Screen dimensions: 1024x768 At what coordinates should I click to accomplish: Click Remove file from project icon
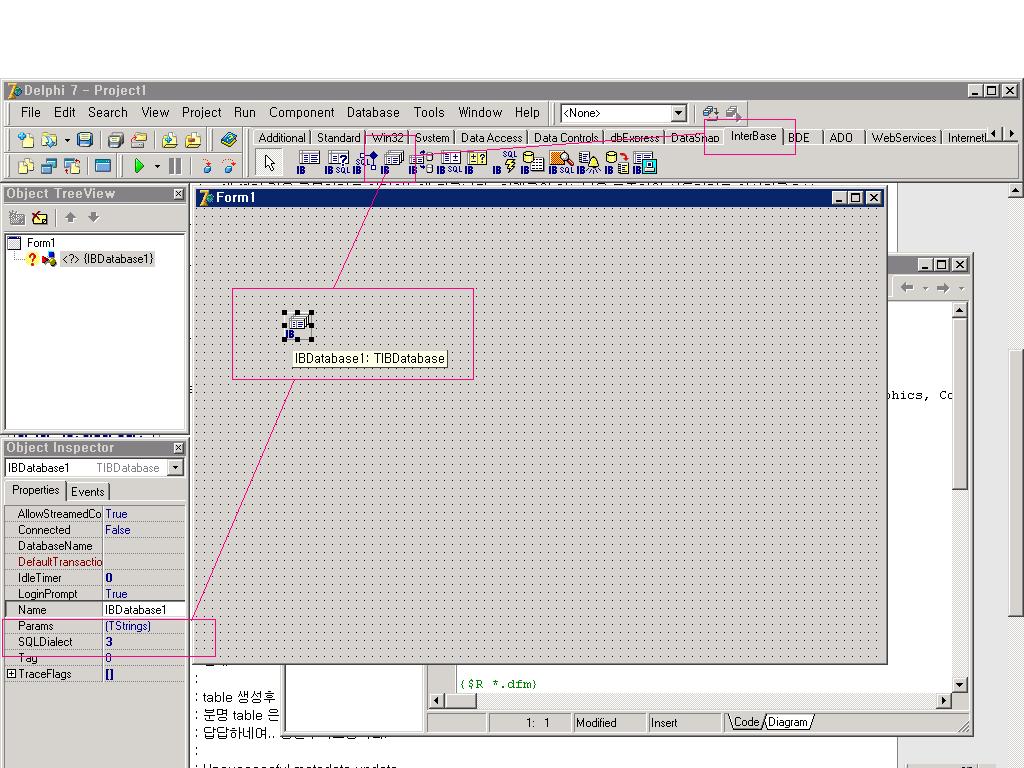tap(193, 140)
